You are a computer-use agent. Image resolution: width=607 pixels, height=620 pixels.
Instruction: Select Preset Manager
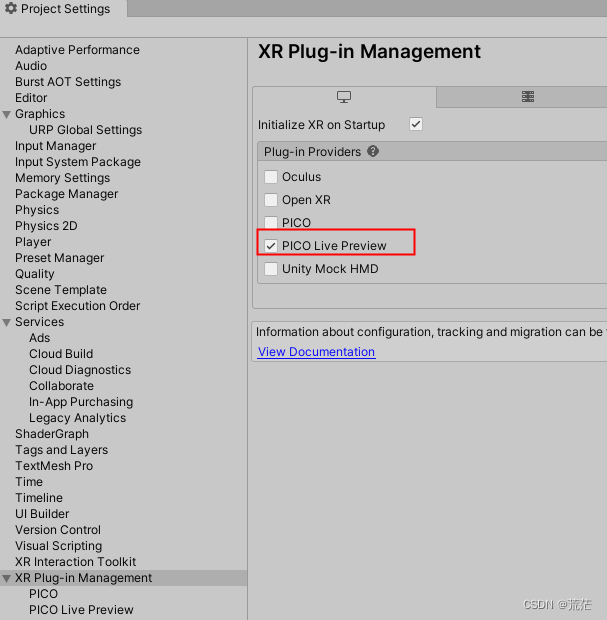click(59, 258)
